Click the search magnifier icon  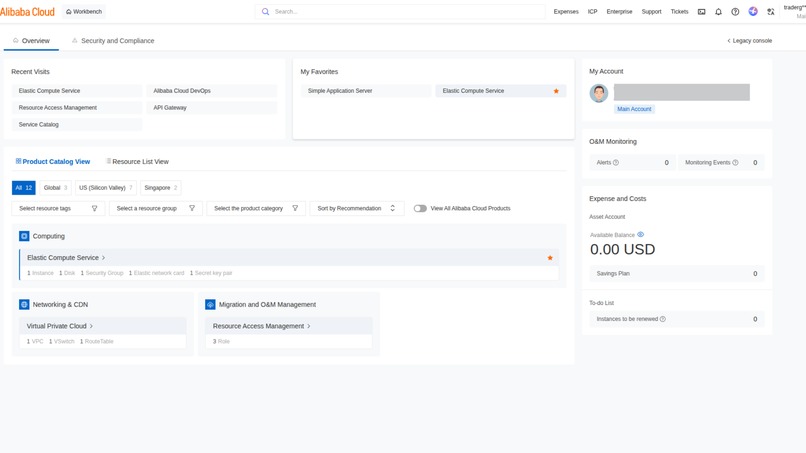coord(265,11)
